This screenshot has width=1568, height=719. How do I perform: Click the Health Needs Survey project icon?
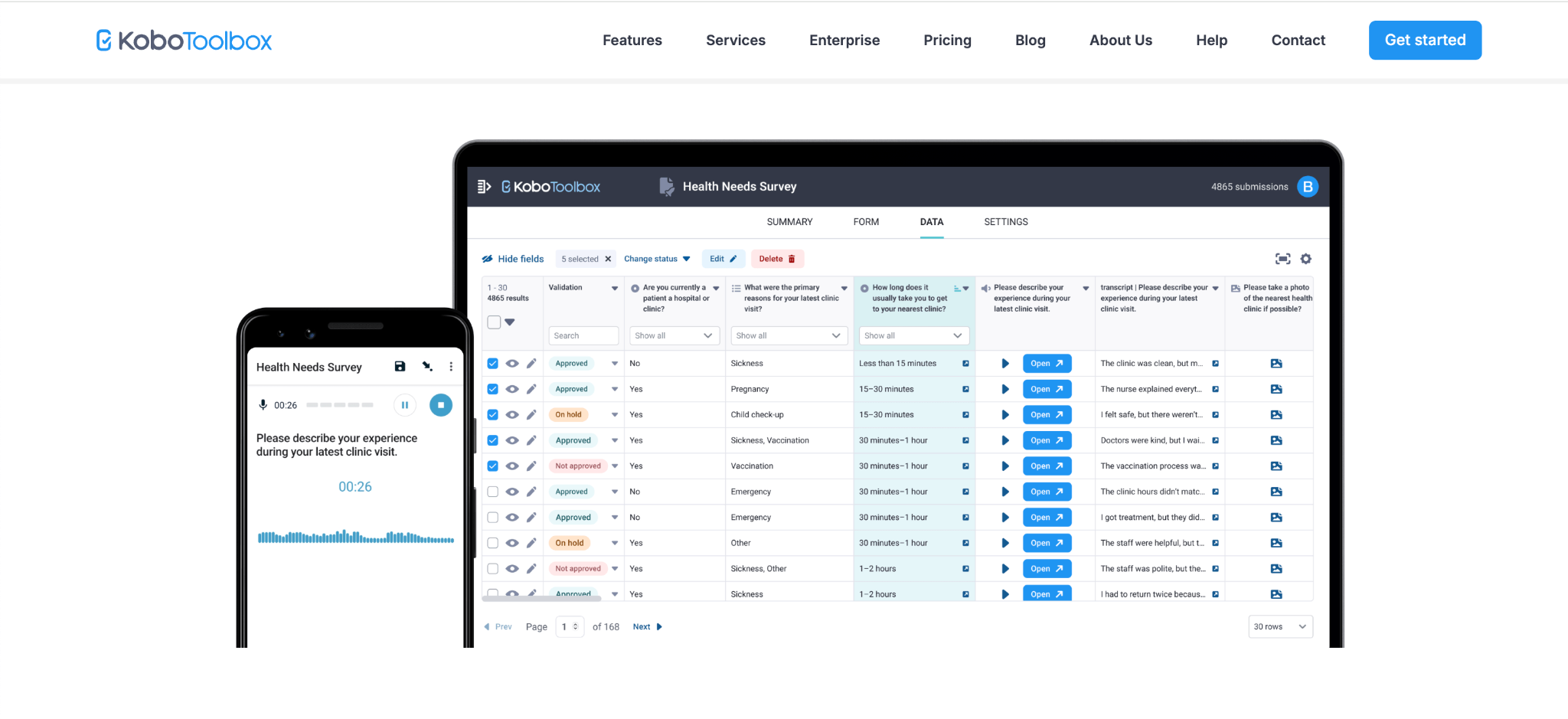pos(667,187)
